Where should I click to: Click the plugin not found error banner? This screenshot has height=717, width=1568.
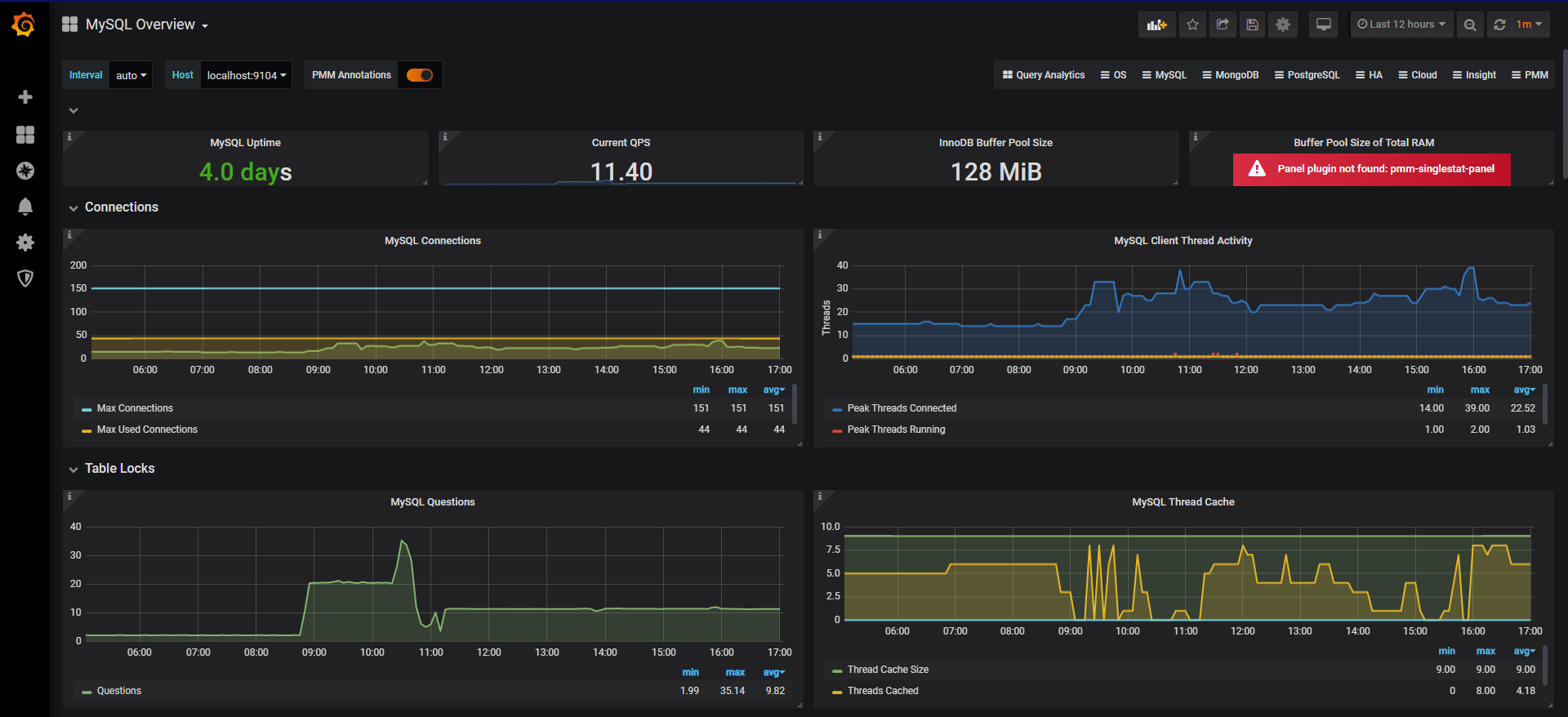(x=1371, y=169)
